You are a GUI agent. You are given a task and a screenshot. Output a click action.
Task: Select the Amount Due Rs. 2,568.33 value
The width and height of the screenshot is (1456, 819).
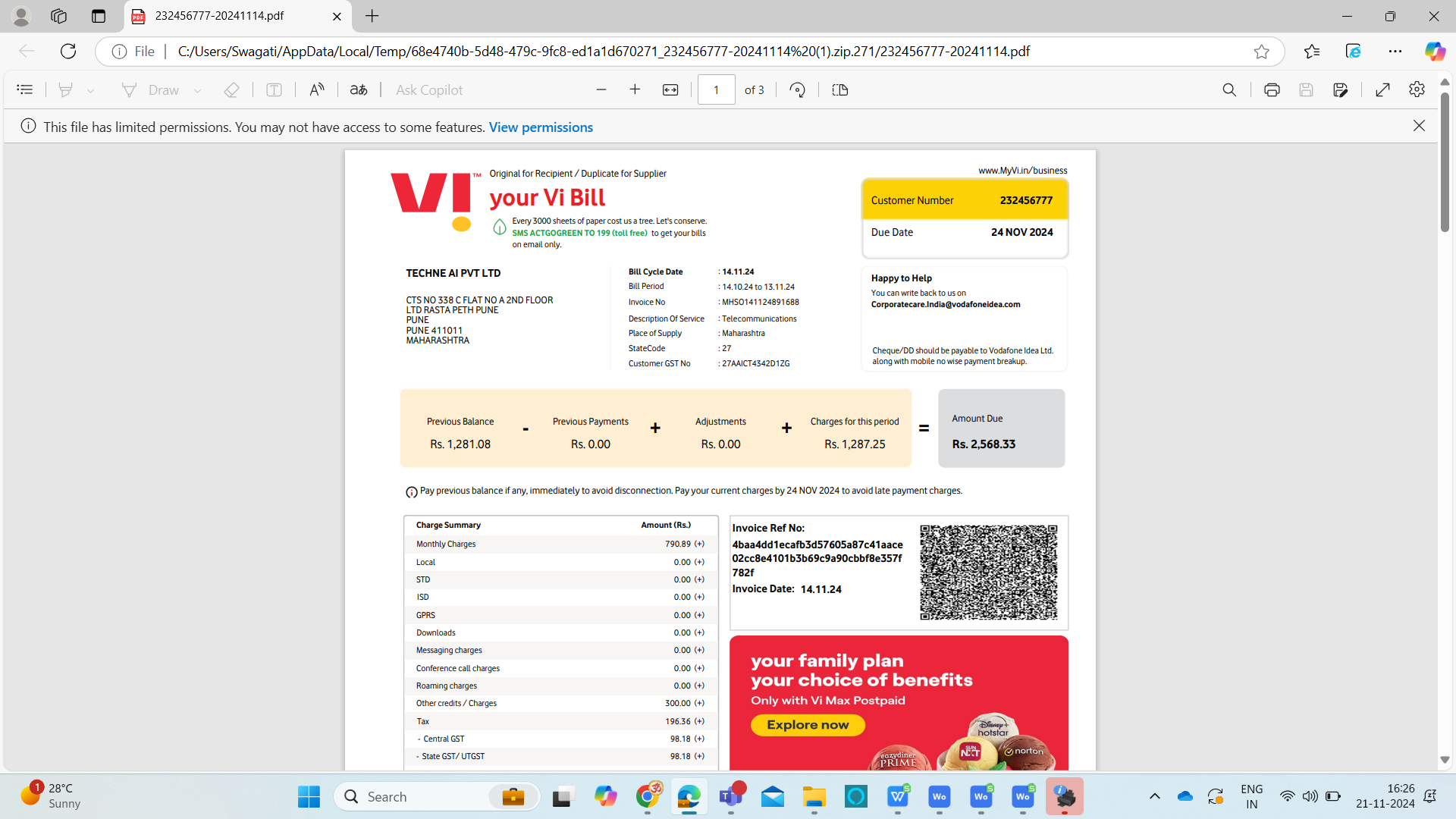984,444
